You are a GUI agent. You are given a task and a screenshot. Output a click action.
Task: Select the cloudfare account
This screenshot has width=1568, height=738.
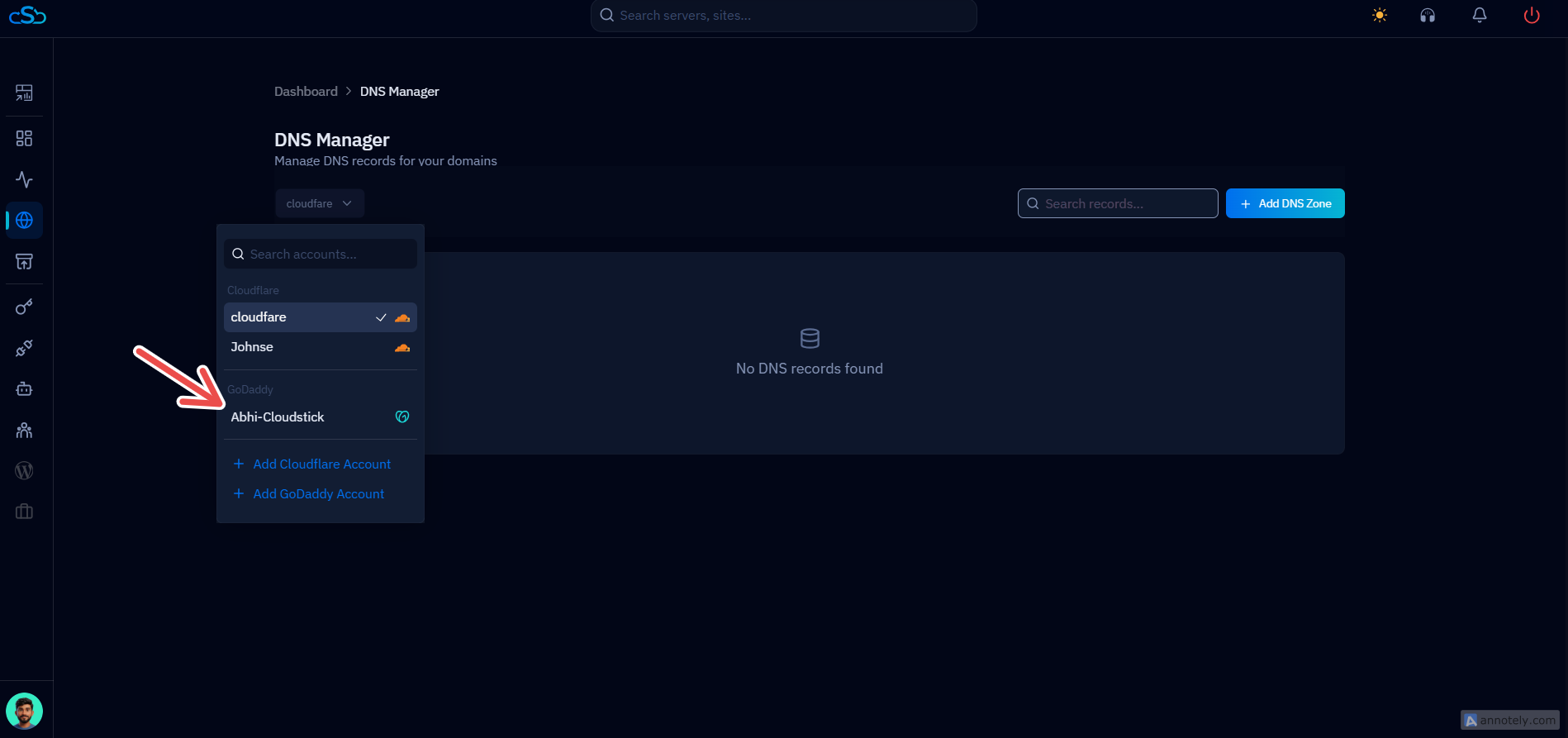click(x=321, y=317)
